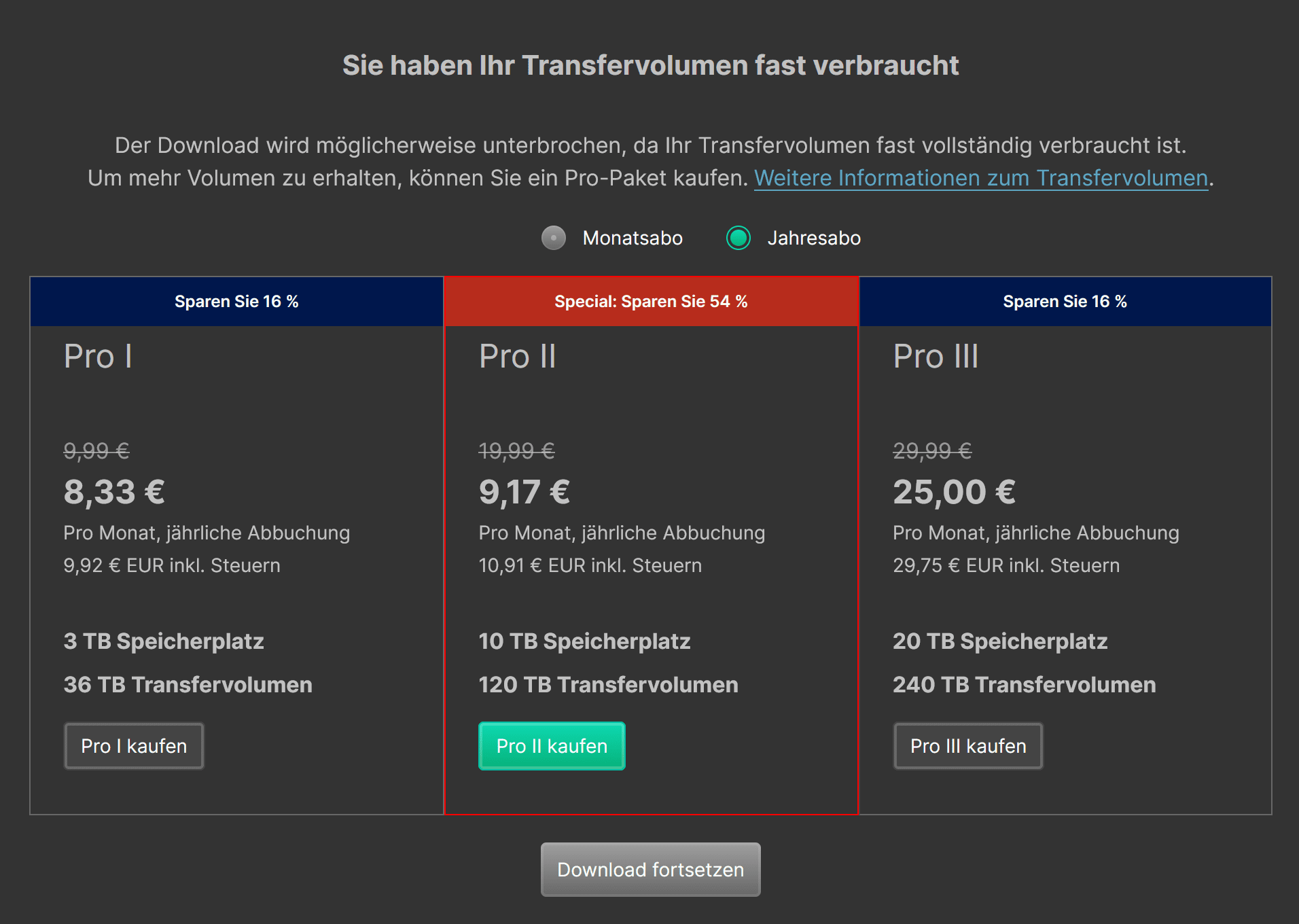
Task: Select the Jahresabo radio button
Action: 739,238
